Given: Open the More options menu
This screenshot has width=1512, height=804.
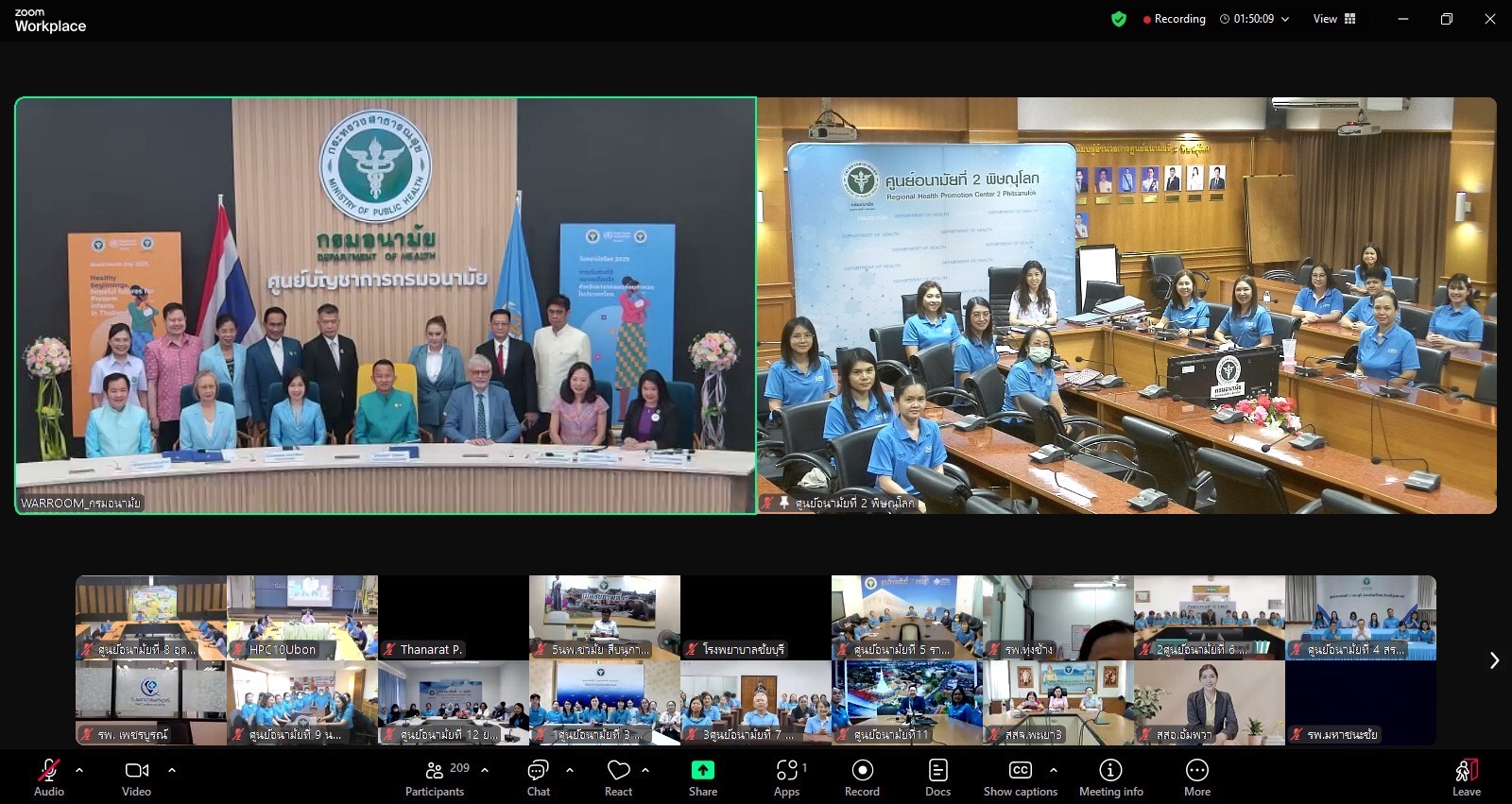Looking at the screenshot, I should pyautogui.click(x=1197, y=778).
